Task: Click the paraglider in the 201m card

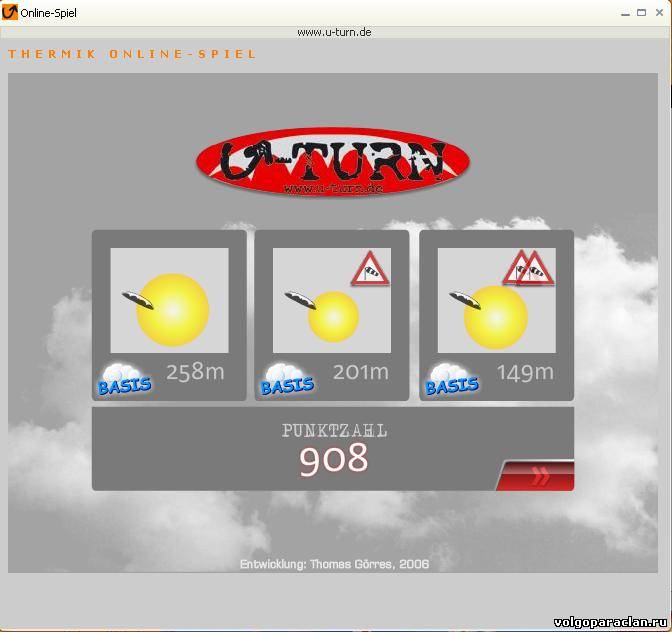Action: point(300,300)
